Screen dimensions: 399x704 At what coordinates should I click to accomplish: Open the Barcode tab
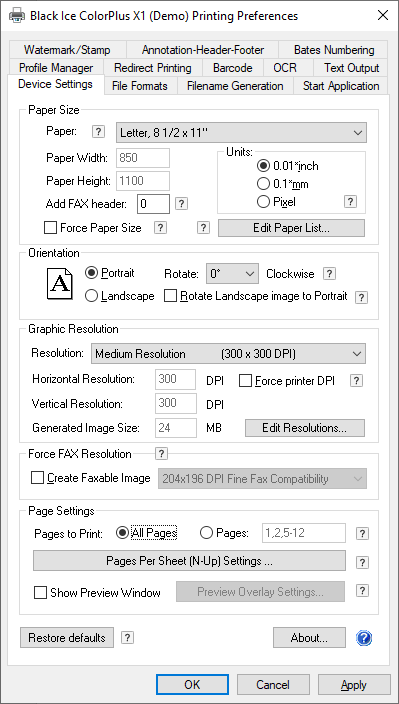point(232,68)
